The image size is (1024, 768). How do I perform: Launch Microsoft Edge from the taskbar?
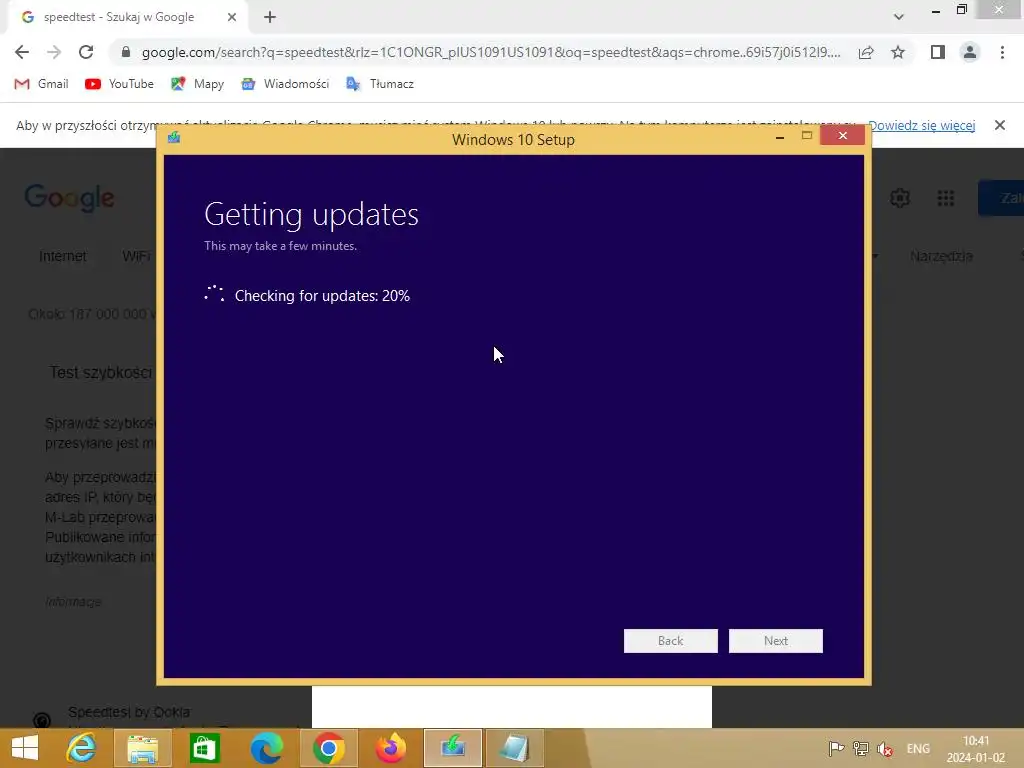pos(266,748)
